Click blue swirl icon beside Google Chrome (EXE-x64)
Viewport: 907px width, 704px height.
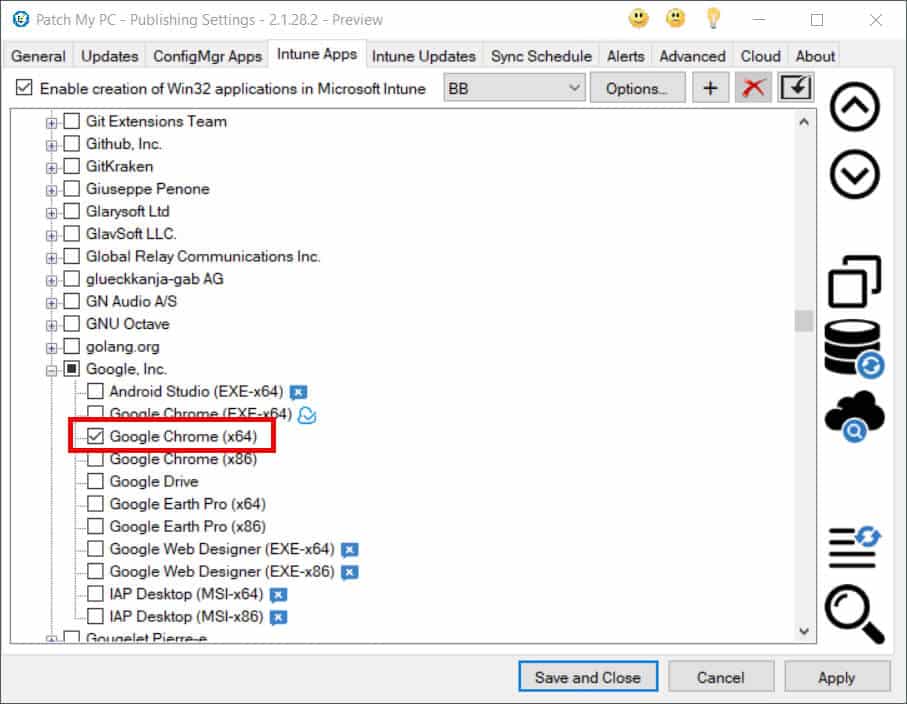click(x=307, y=415)
